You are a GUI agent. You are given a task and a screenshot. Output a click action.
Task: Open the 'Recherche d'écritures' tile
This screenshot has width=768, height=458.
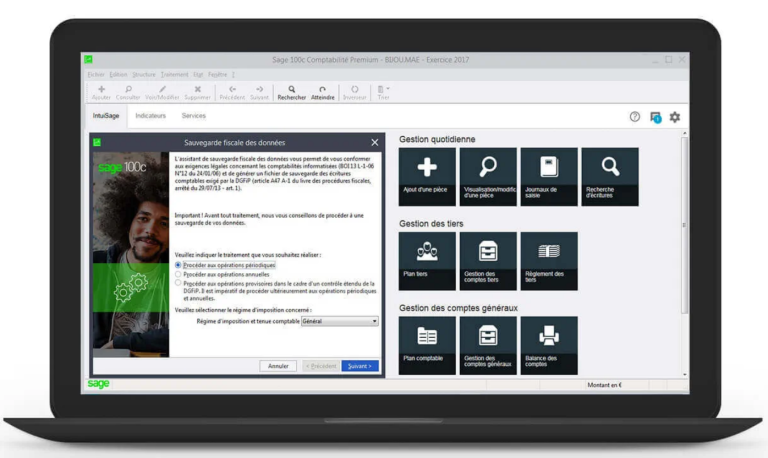[x=606, y=177]
